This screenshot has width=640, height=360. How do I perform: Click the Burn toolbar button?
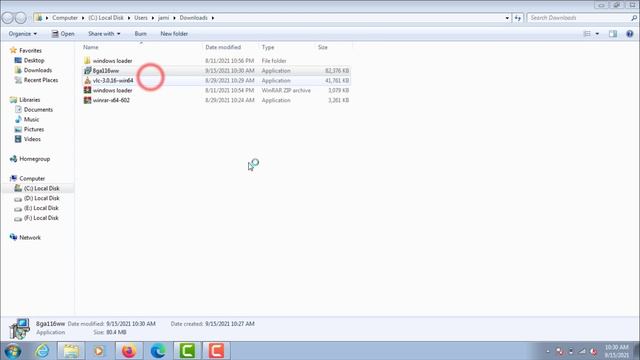point(140,34)
